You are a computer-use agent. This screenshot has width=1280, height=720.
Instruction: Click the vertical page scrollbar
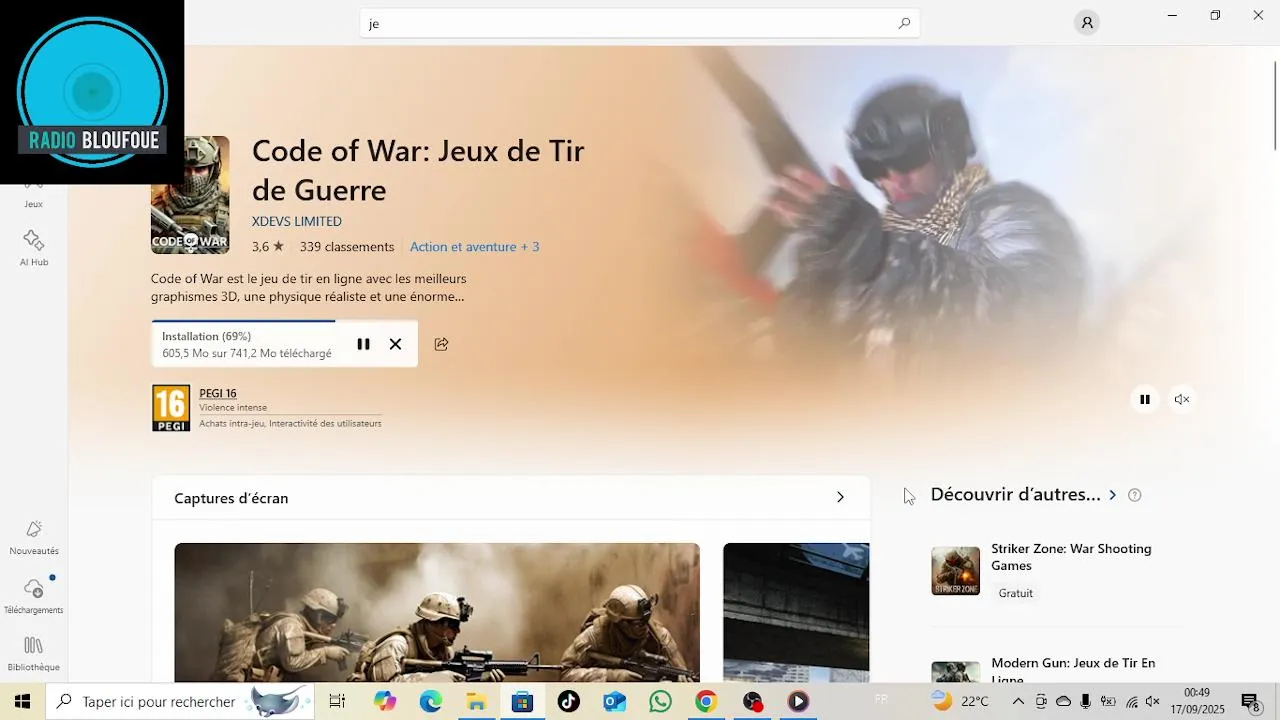click(1275, 105)
